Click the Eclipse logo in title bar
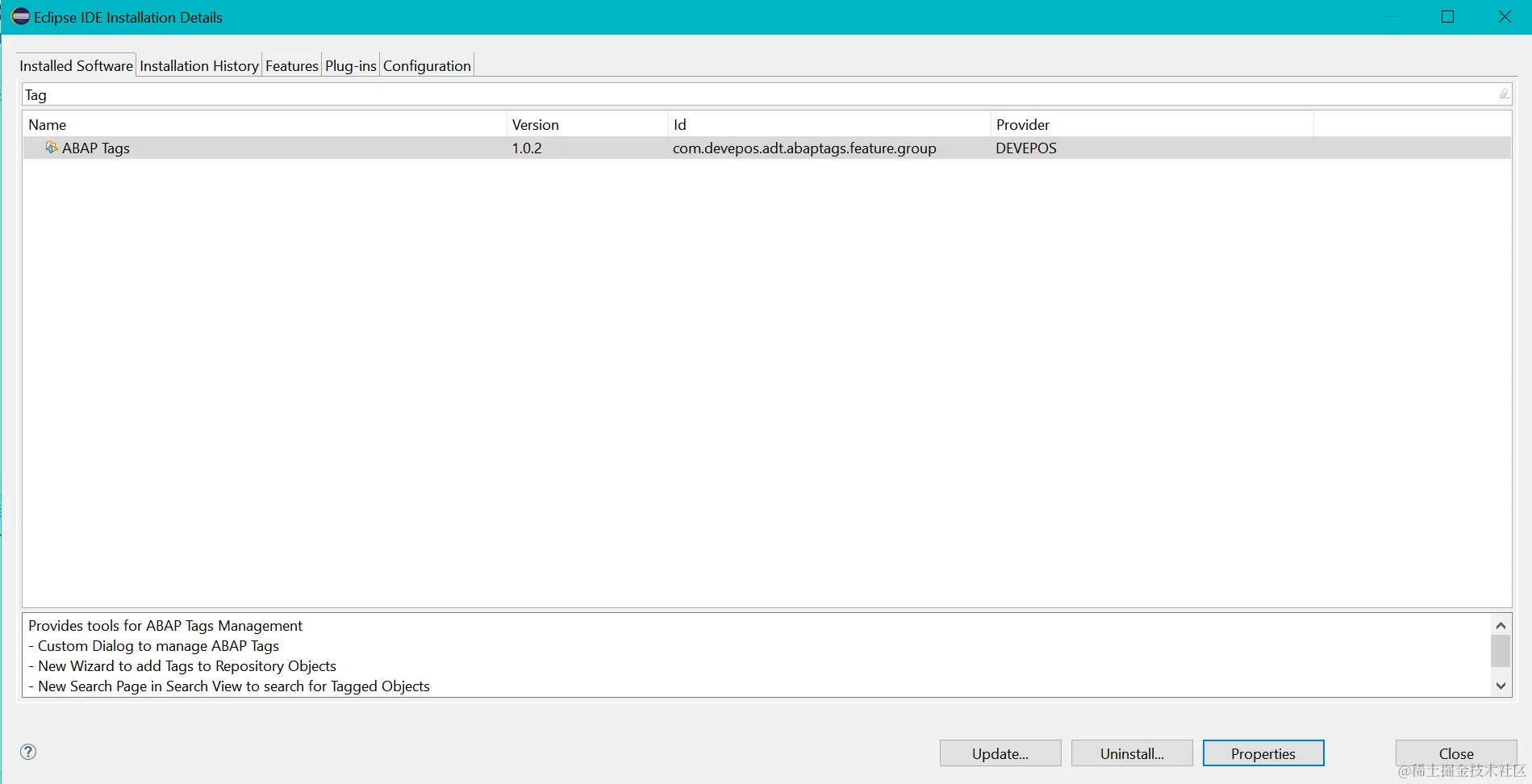 [x=20, y=17]
